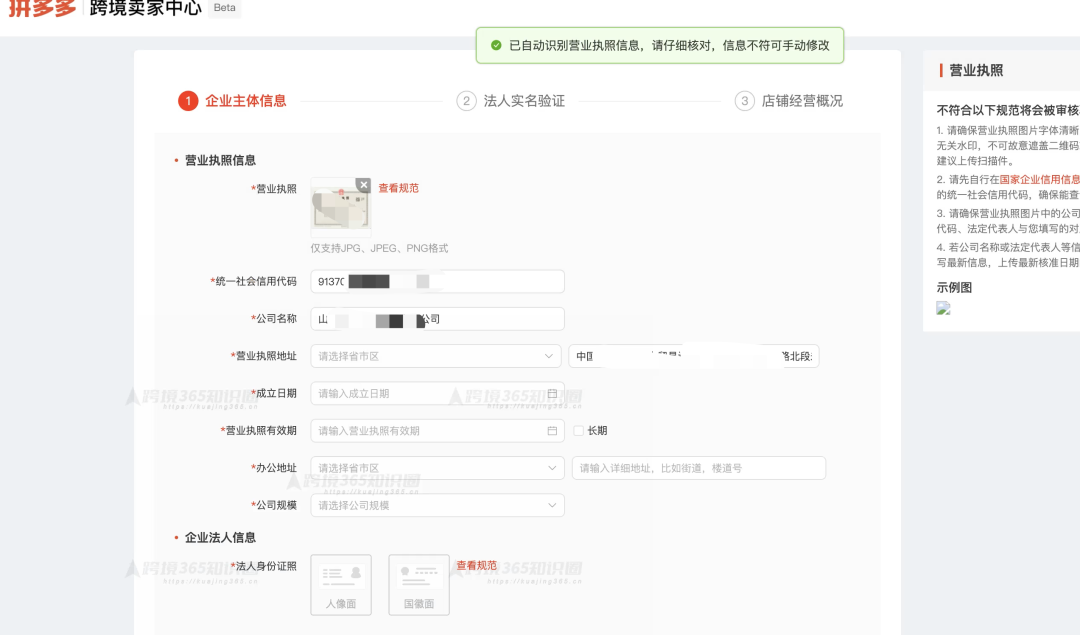View the uploaded business license thumbnail
The image size is (1080, 635).
tap(340, 206)
